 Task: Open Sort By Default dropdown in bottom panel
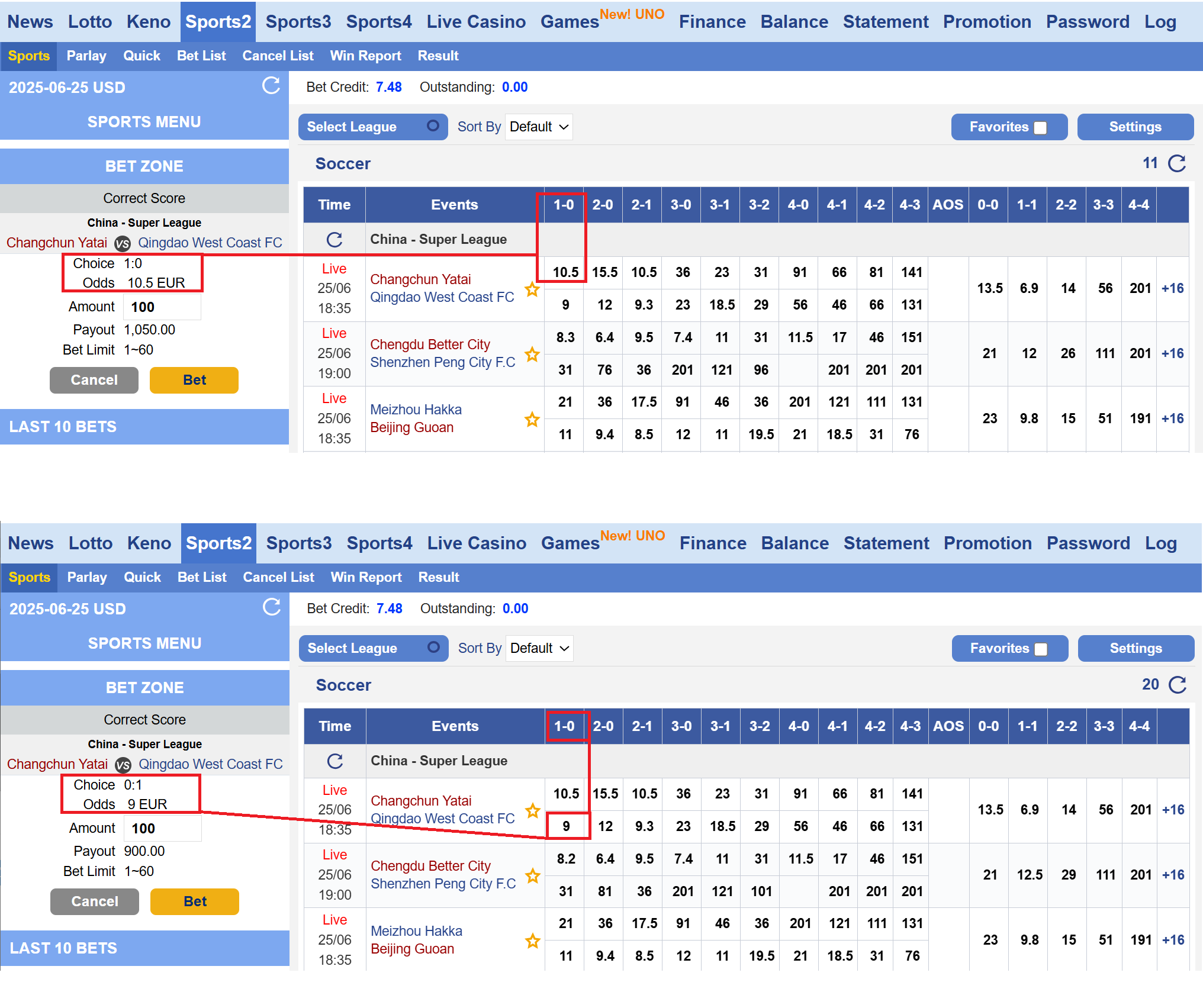539,648
